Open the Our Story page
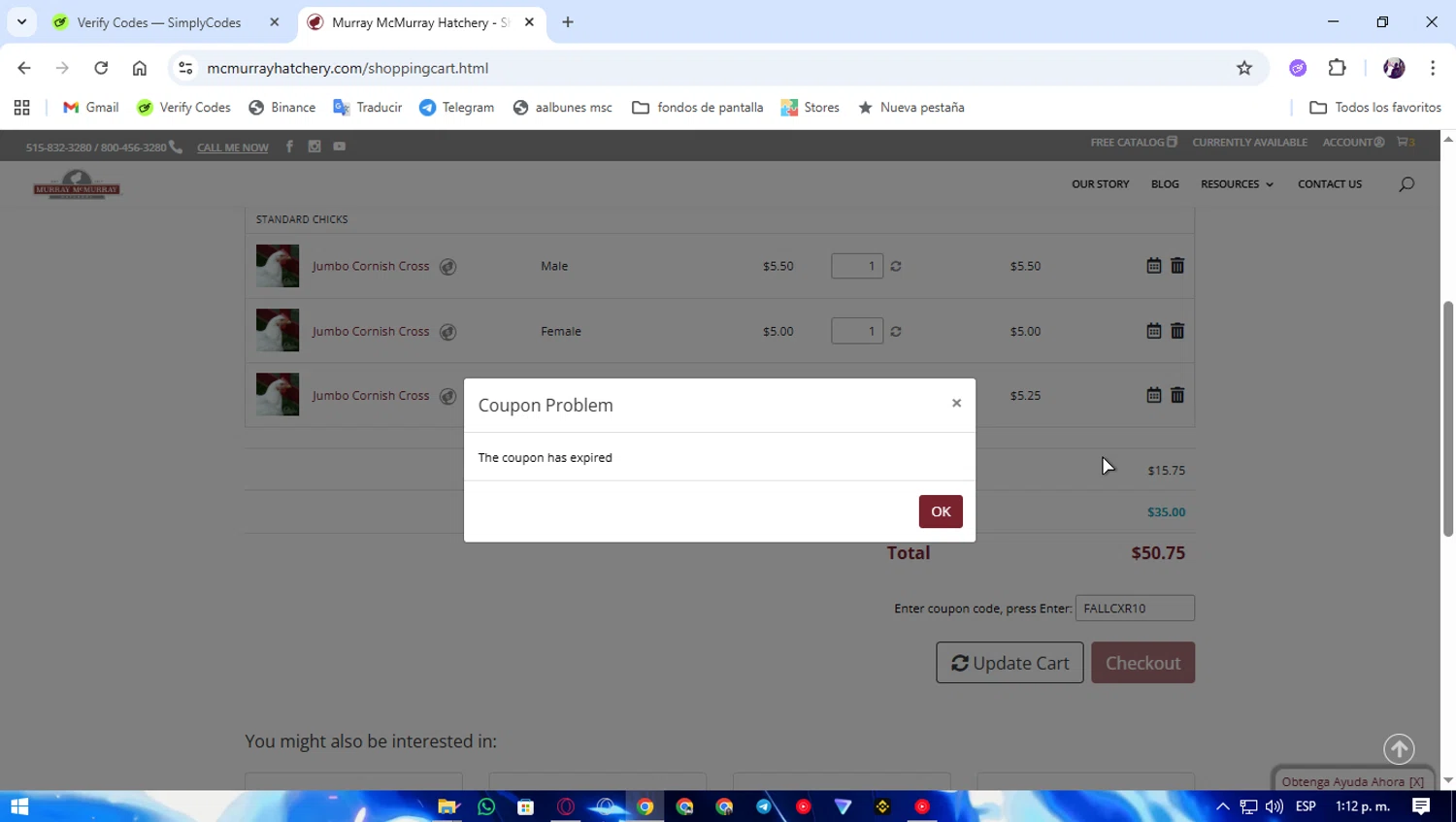This screenshot has height=822, width=1456. click(1100, 184)
